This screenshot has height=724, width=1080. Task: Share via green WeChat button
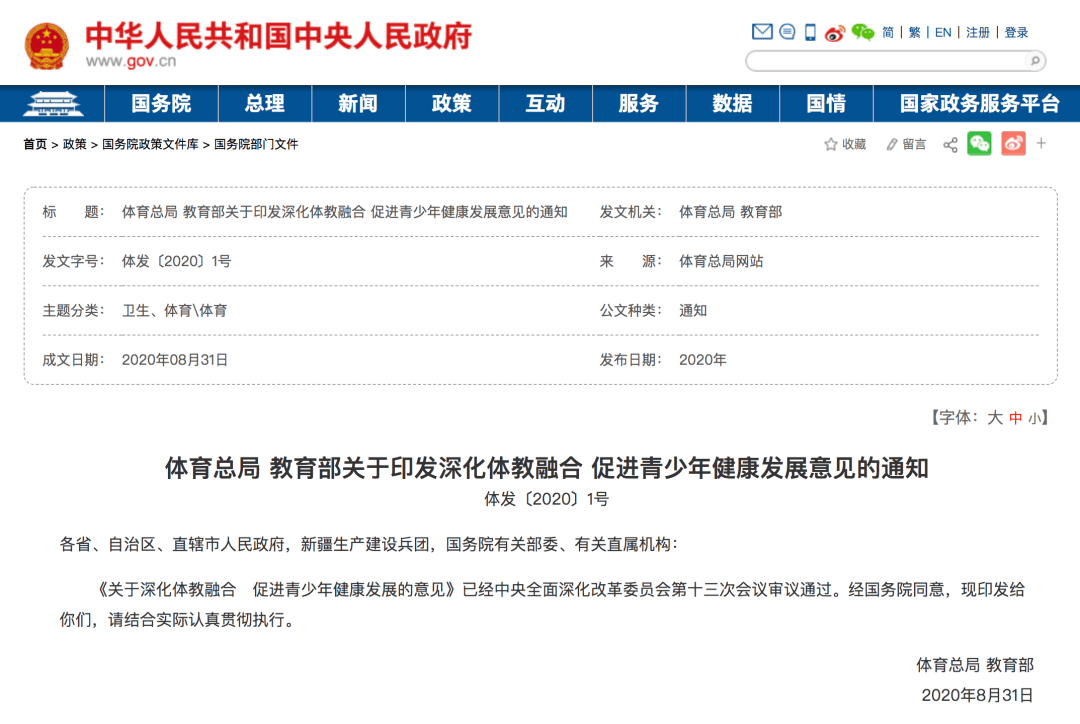[979, 143]
